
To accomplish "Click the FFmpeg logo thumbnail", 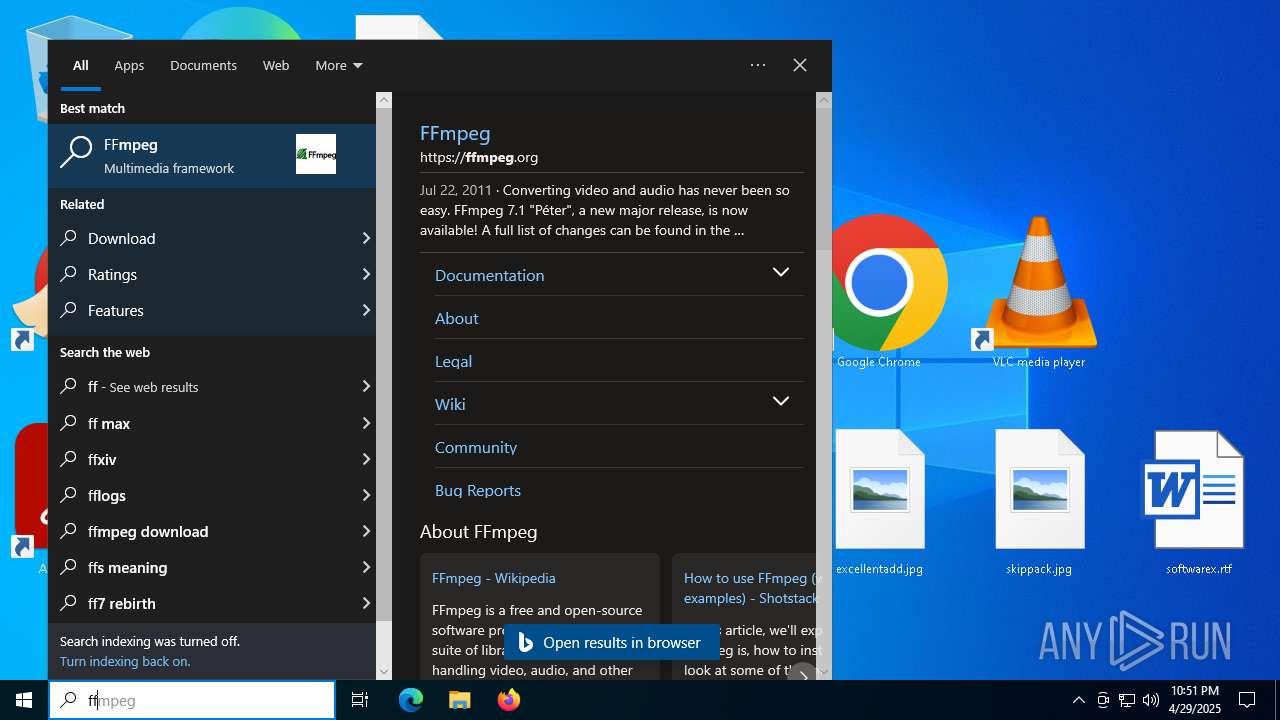I will click(x=316, y=154).
